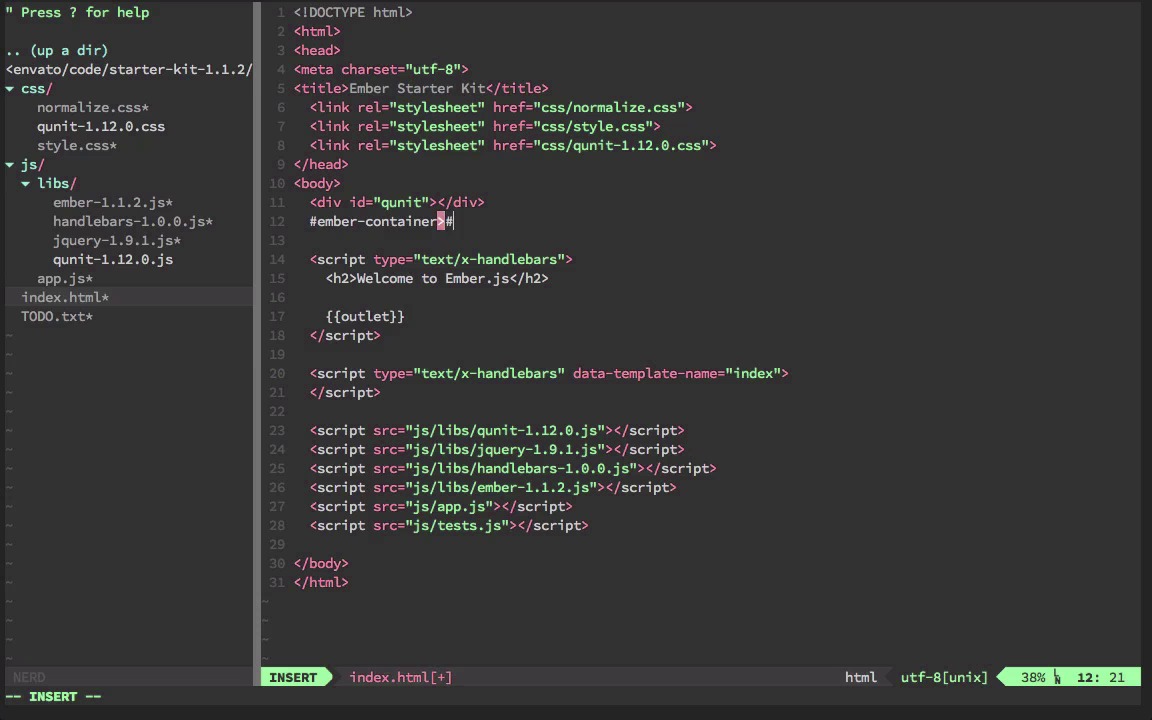Go up a directory in NERDTree
The height and width of the screenshot is (720, 1152).
(57, 51)
